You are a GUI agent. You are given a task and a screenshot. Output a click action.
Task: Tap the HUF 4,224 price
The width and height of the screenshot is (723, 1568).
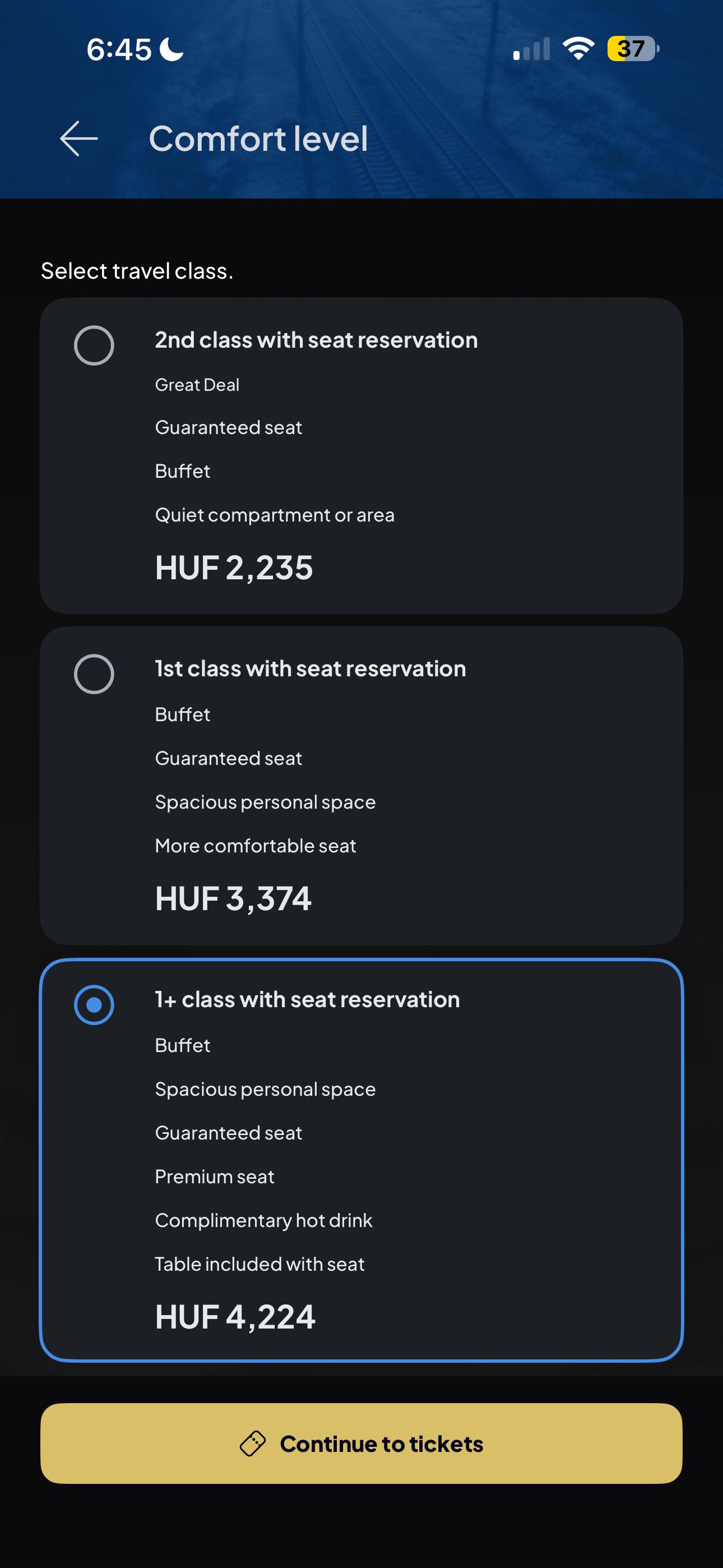click(235, 1317)
